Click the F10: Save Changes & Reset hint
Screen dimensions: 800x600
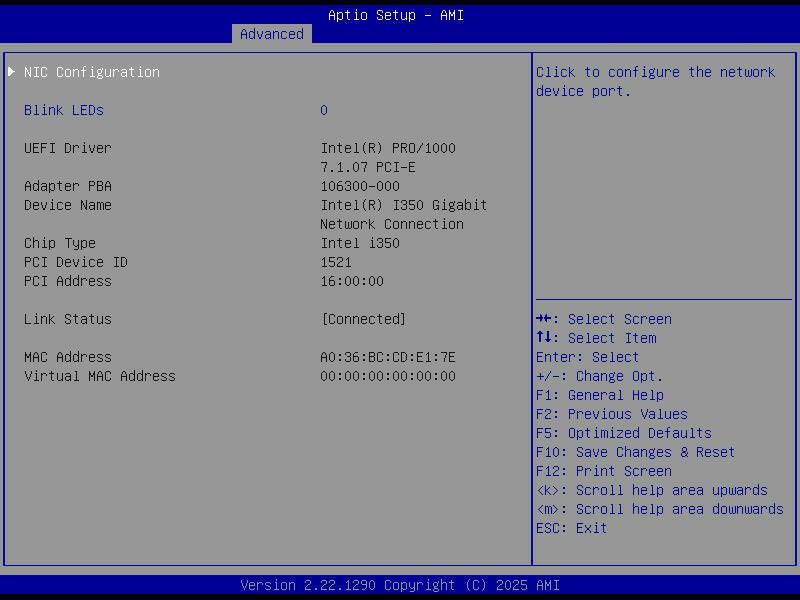[x=635, y=452]
